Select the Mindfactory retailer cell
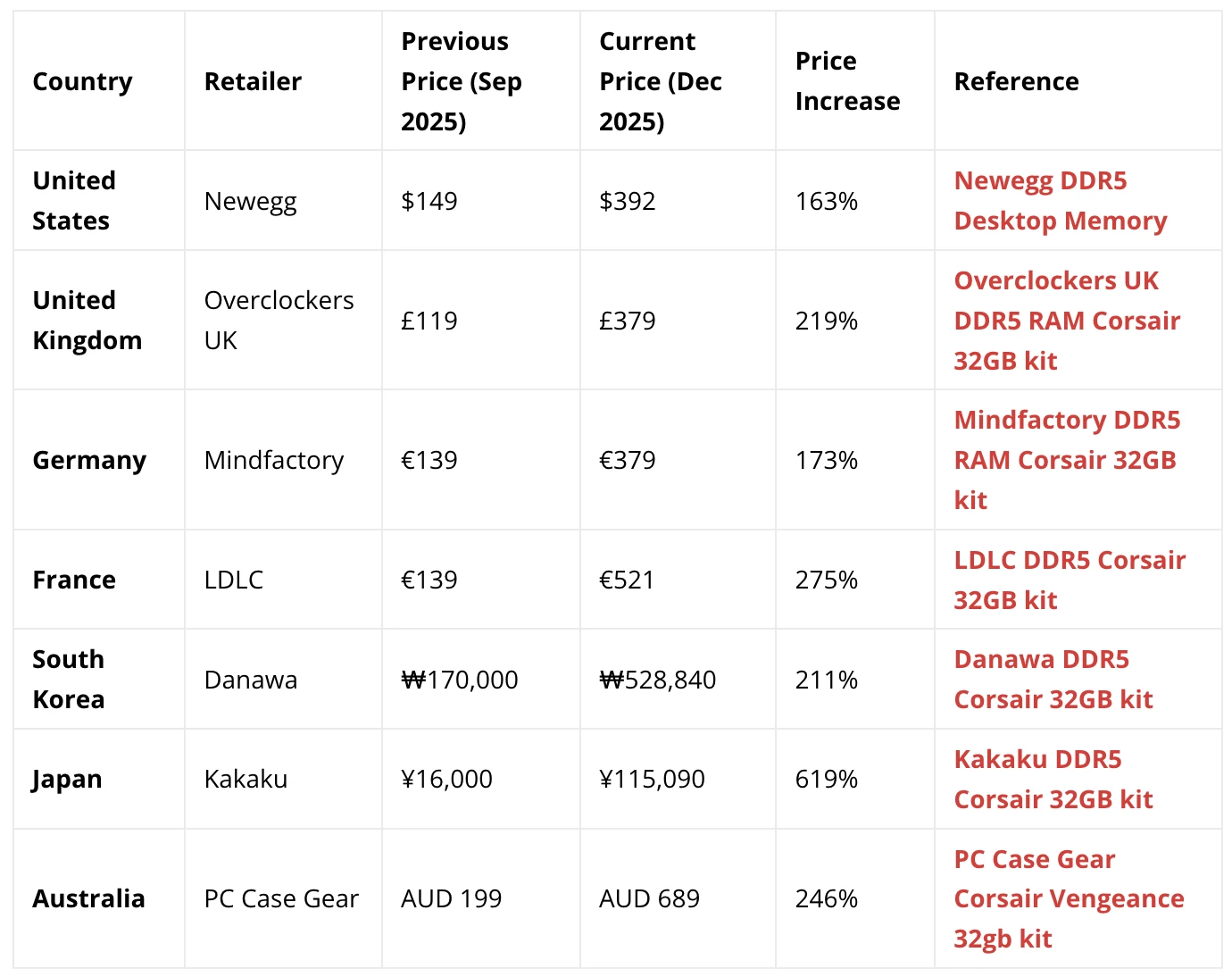 coord(273,460)
